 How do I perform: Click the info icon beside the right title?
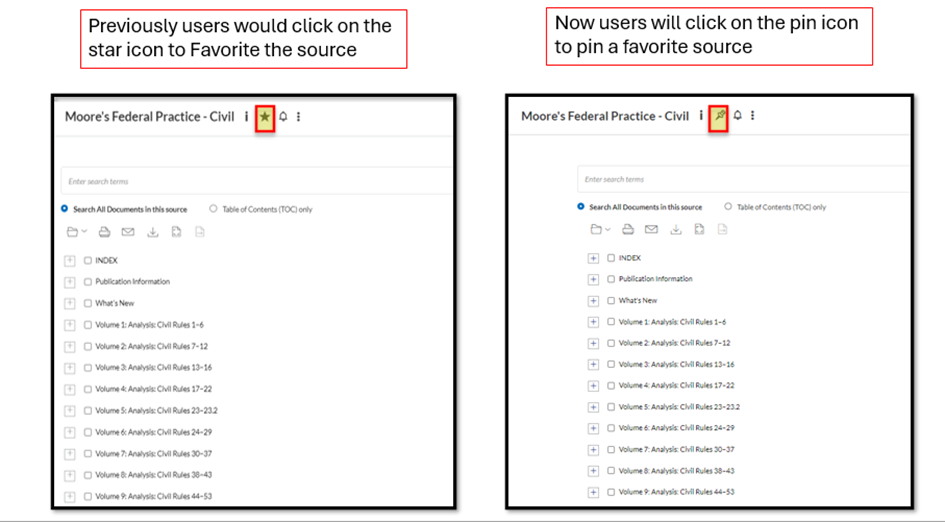click(x=701, y=115)
